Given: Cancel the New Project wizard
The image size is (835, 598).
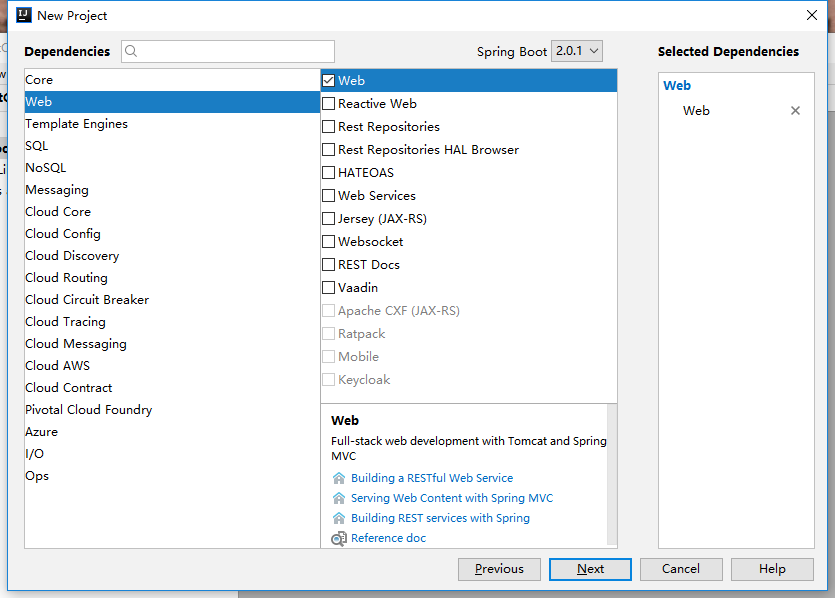Looking at the screenshot, I should (x=681, y=569).
